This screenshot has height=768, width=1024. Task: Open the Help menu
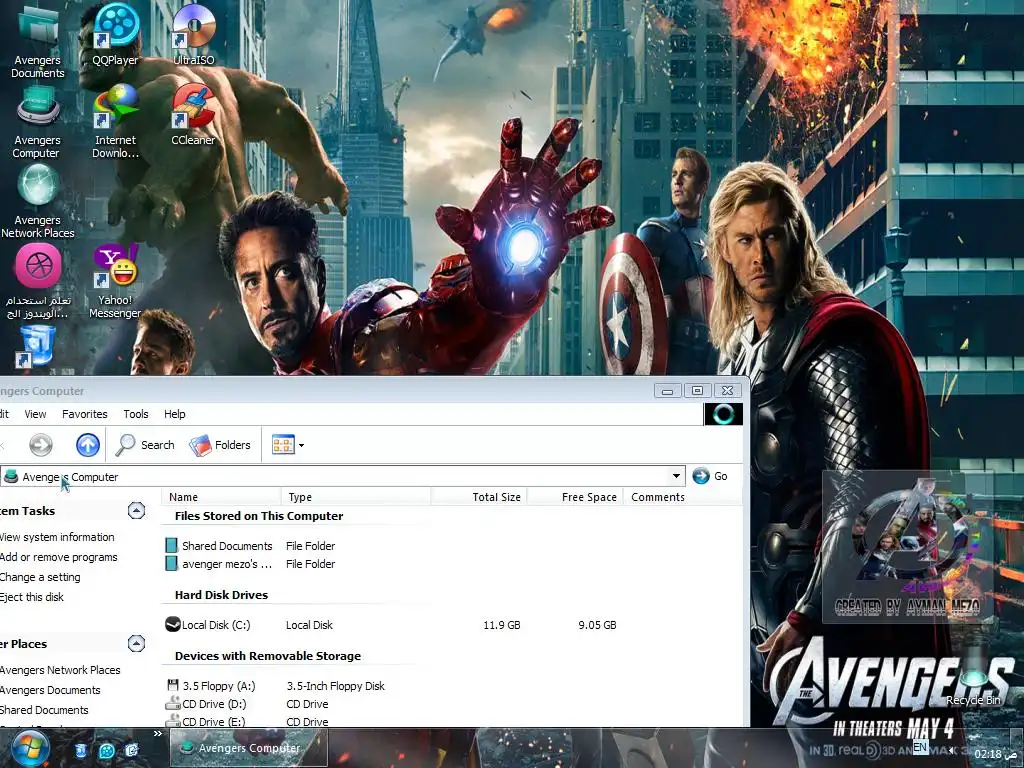click(174, 414)
